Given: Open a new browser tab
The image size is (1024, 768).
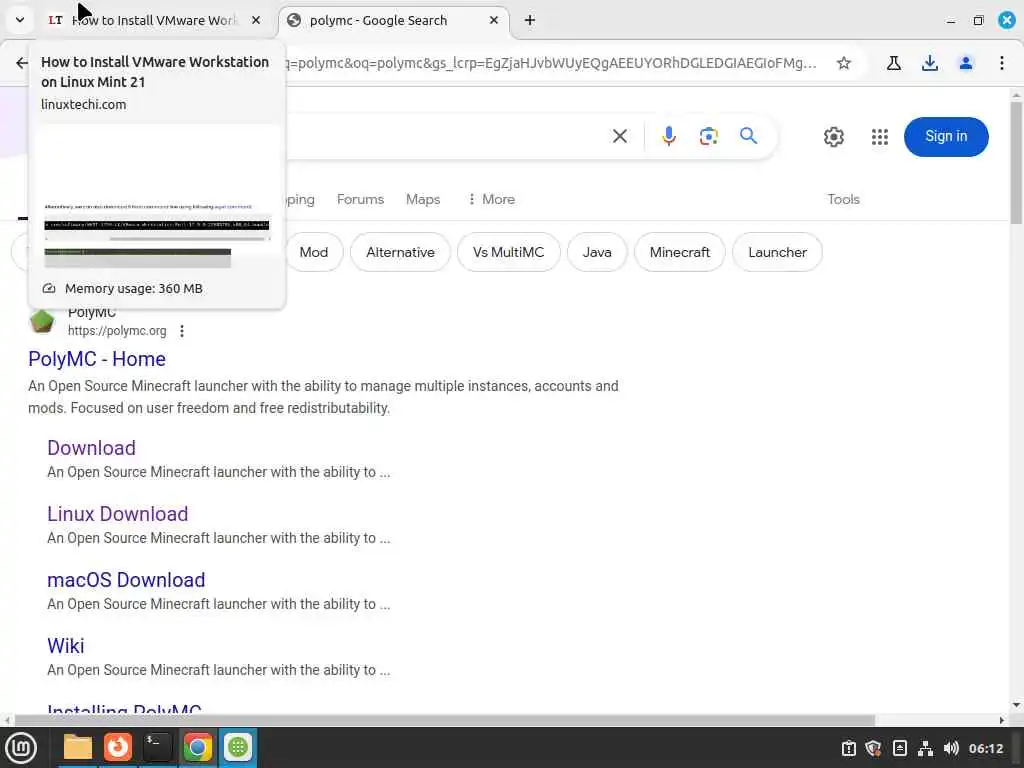Looking at the screenshot, I should 530,20.
